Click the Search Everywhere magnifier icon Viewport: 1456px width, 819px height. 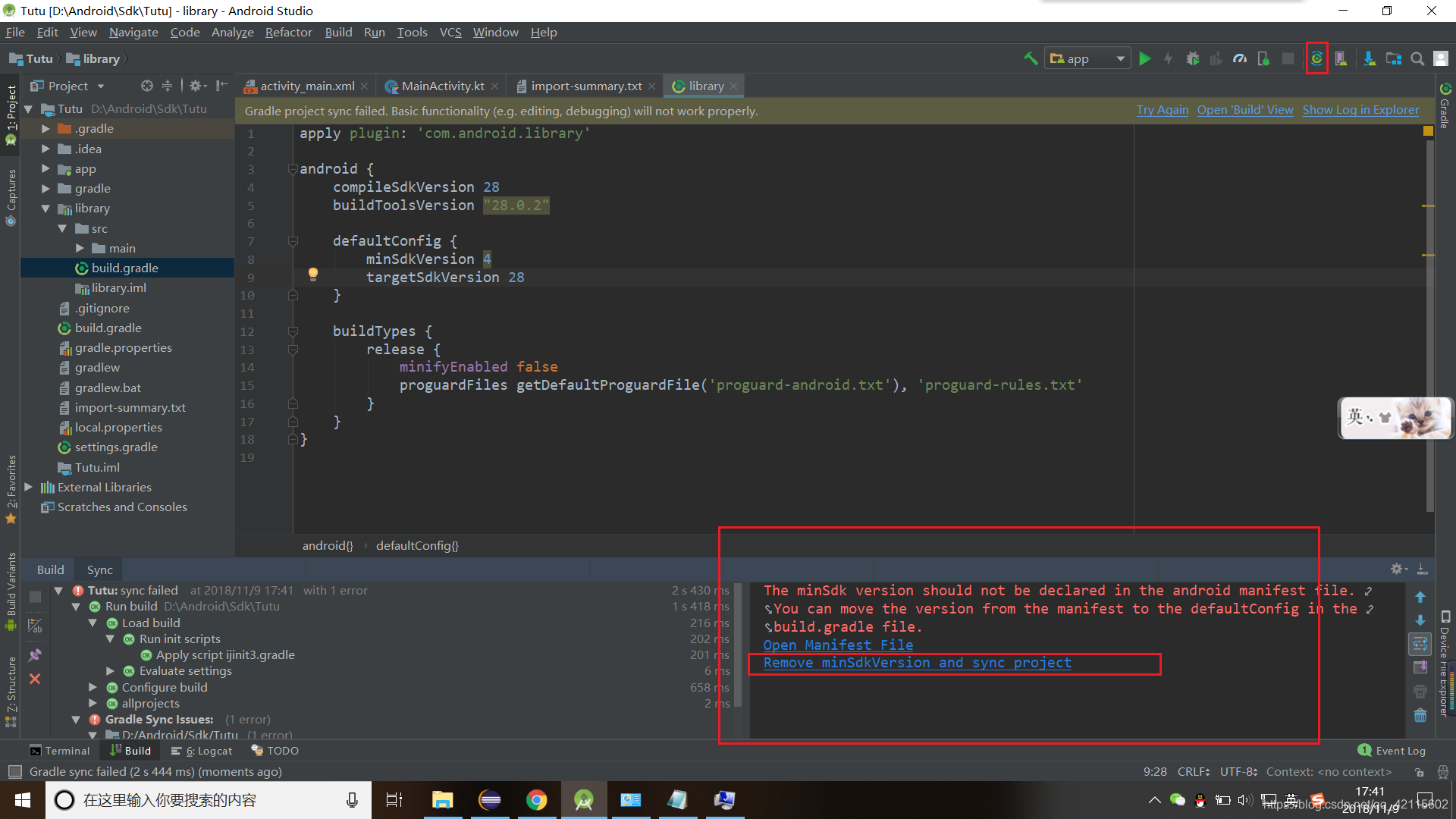point(1417,58)
